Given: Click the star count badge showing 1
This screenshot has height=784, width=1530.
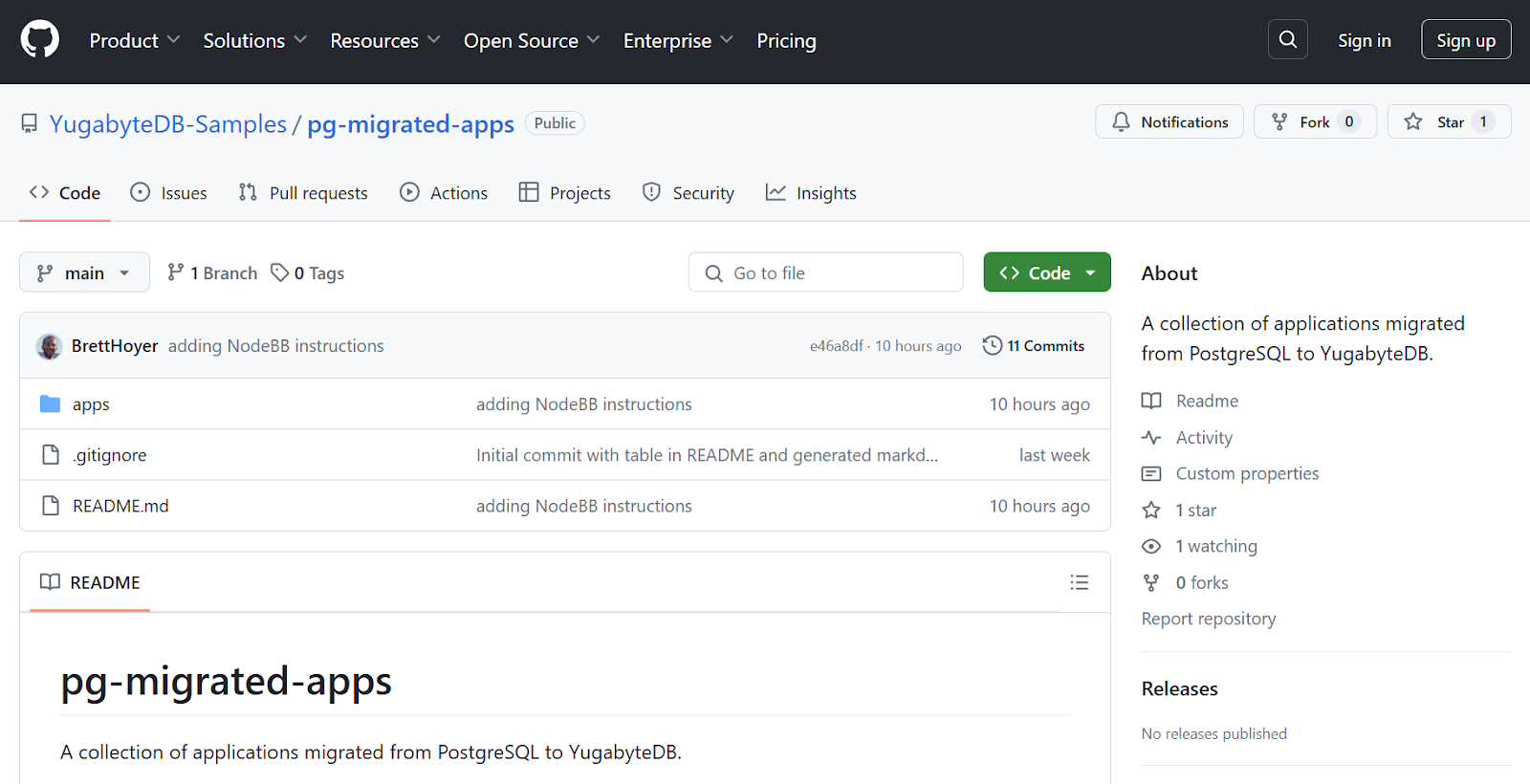Looking at the screenshot, I should click(1483, 121).
